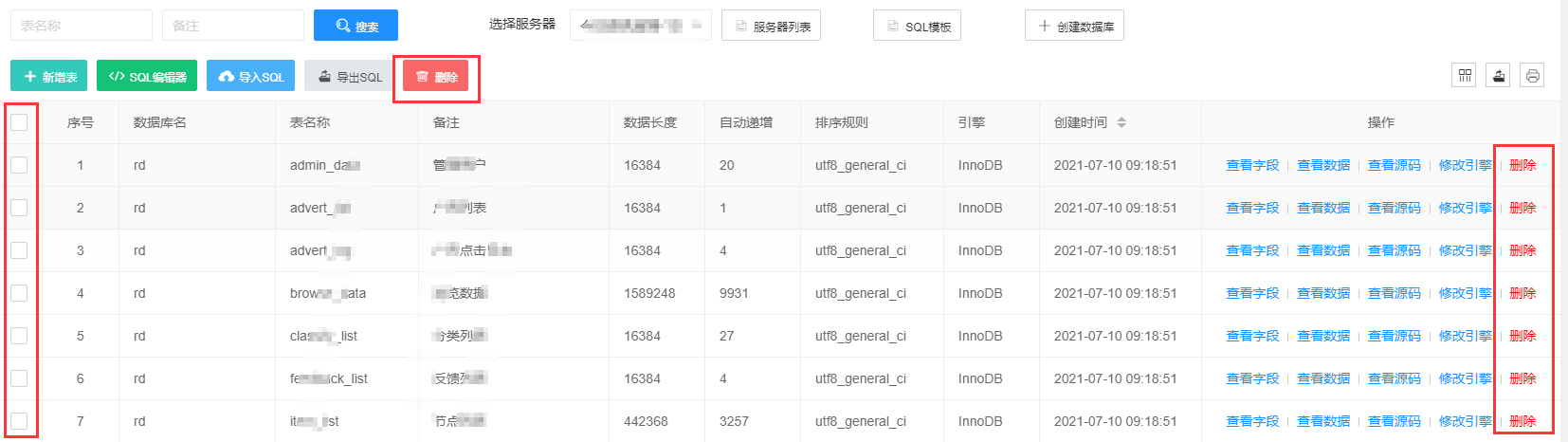The width and height of the screenshot is (1568, 442).
Task: Click data length value 1589248
Action: pyautogui.click(x=649, y=293)
